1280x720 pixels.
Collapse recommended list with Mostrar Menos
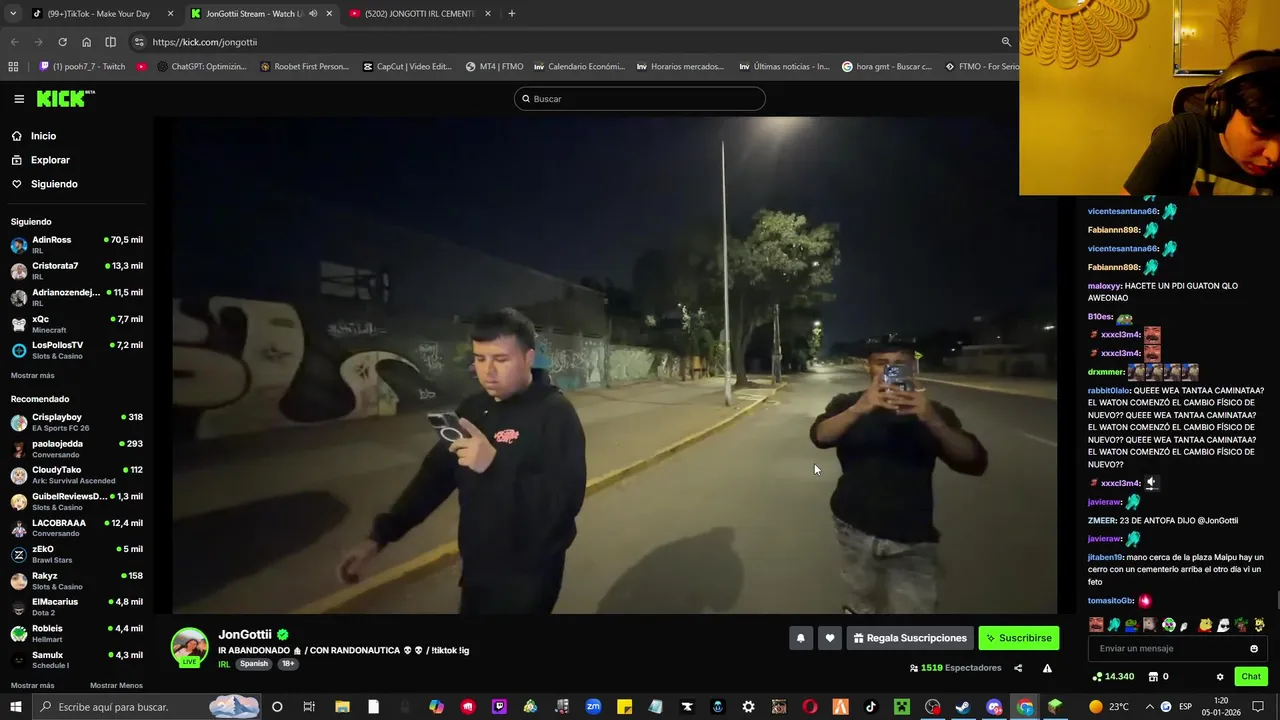coord(116,686)
